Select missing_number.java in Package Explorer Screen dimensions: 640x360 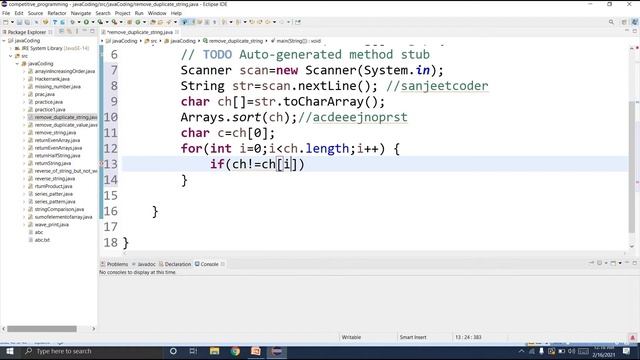click(x=58, y=87)
